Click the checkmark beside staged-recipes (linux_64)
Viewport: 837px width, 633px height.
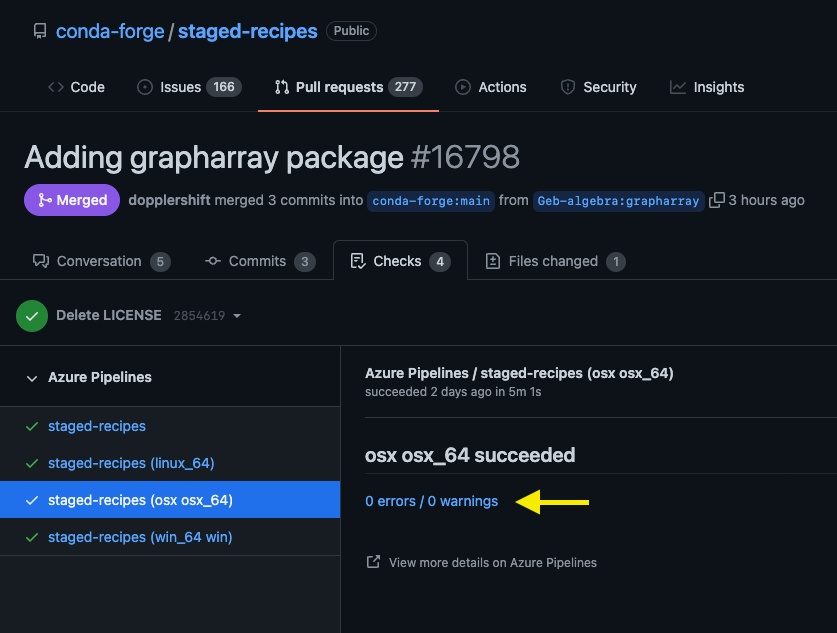pyautogui.click(x=32, y=463)
